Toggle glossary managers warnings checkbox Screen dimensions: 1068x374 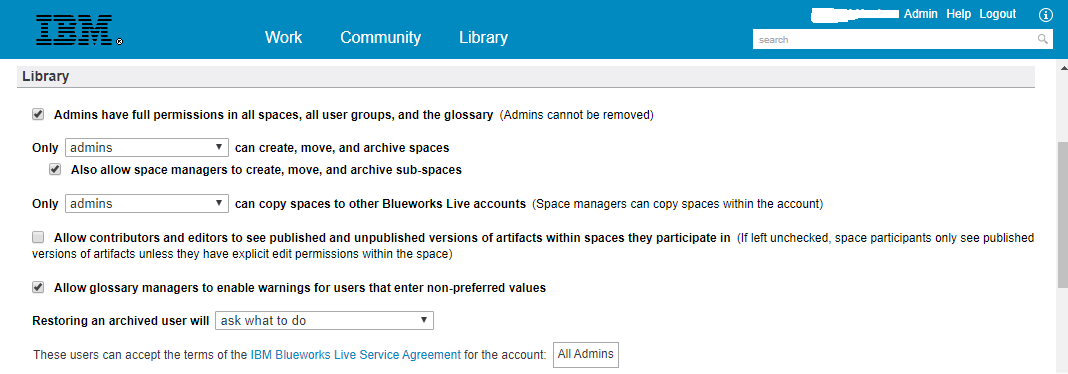38,287
